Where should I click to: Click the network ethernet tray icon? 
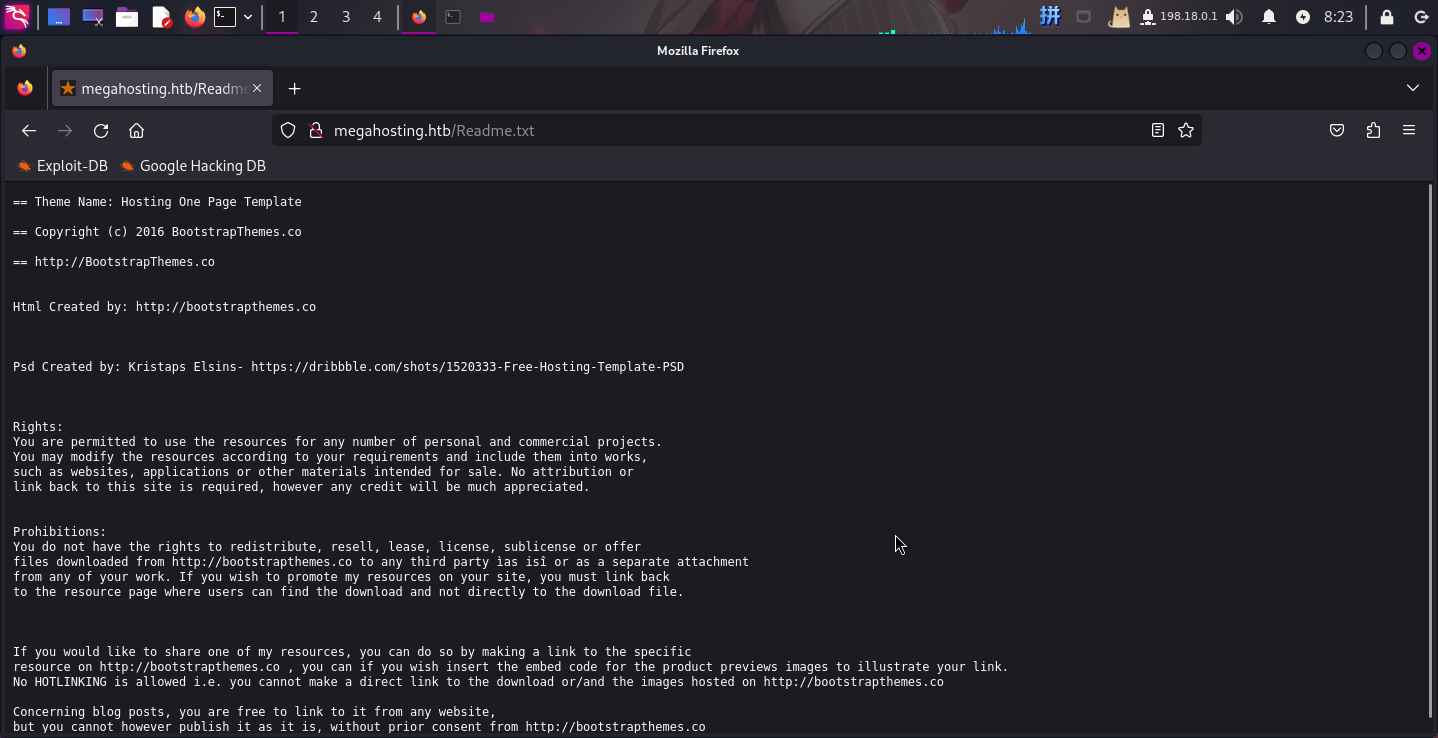pyautogui.click(x=1083, y=16)
